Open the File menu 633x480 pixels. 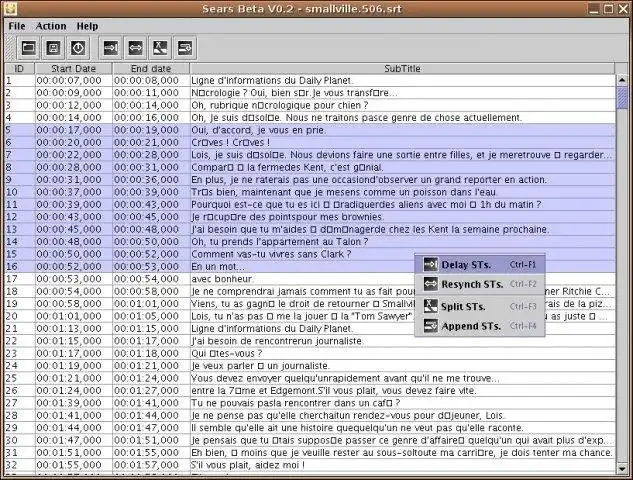(x=17, y=26)
